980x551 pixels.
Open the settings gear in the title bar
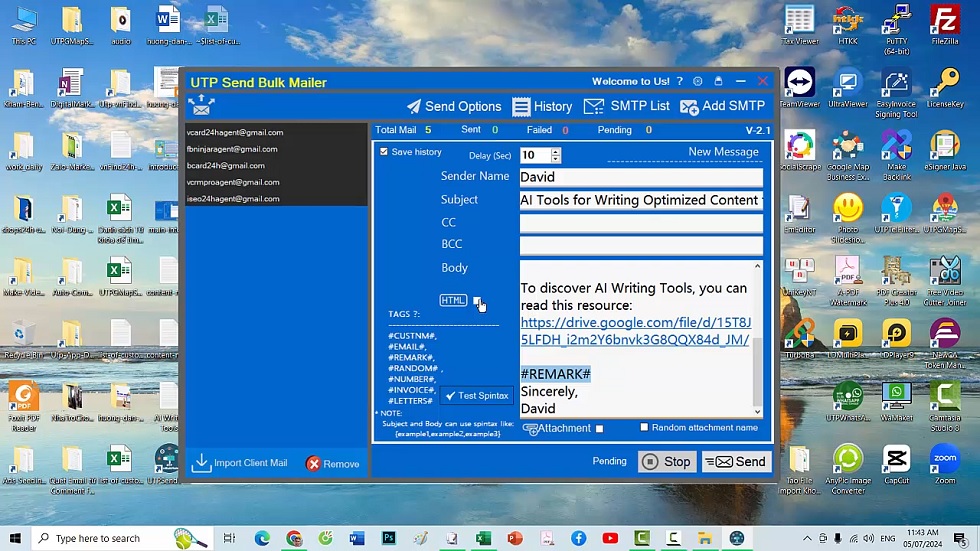[698, 82]
